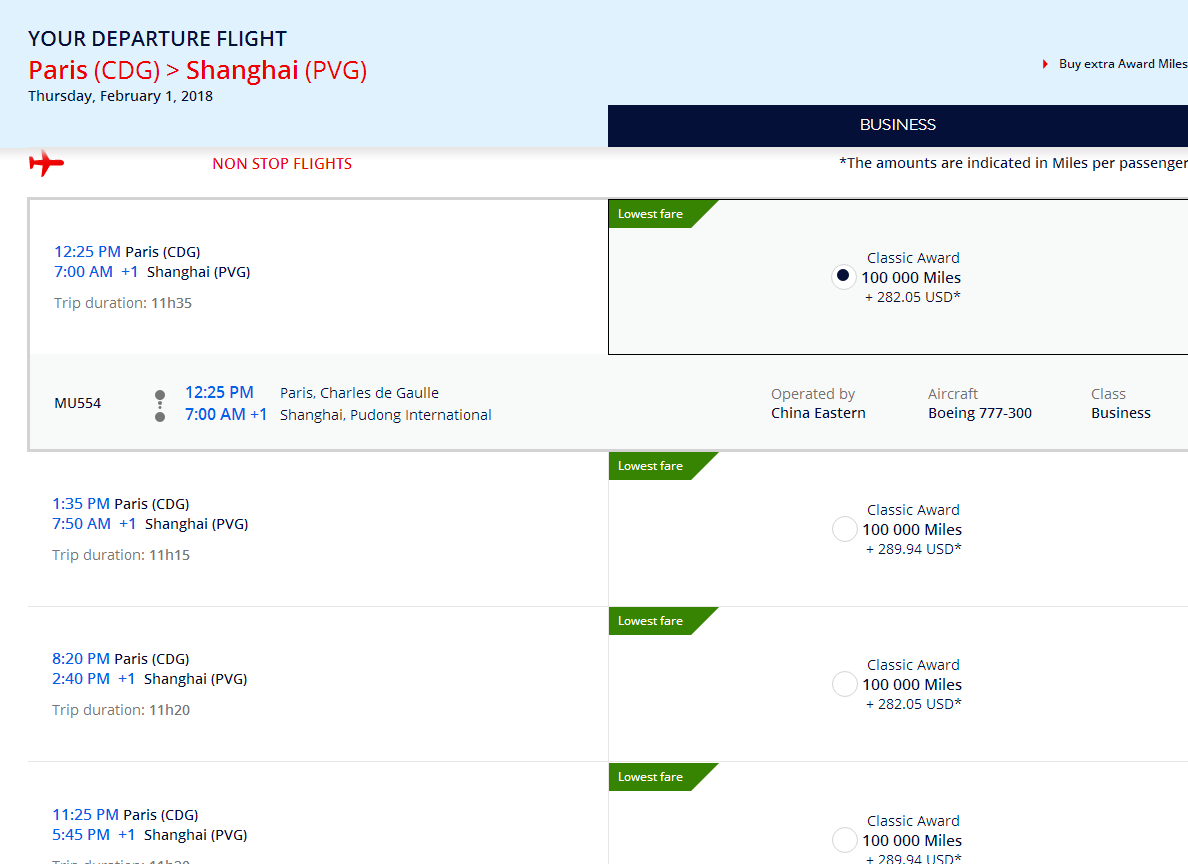Choose the 11:25 PM flight Classic Award radio
1188x864 pixels.
click(x=845, y=840)
